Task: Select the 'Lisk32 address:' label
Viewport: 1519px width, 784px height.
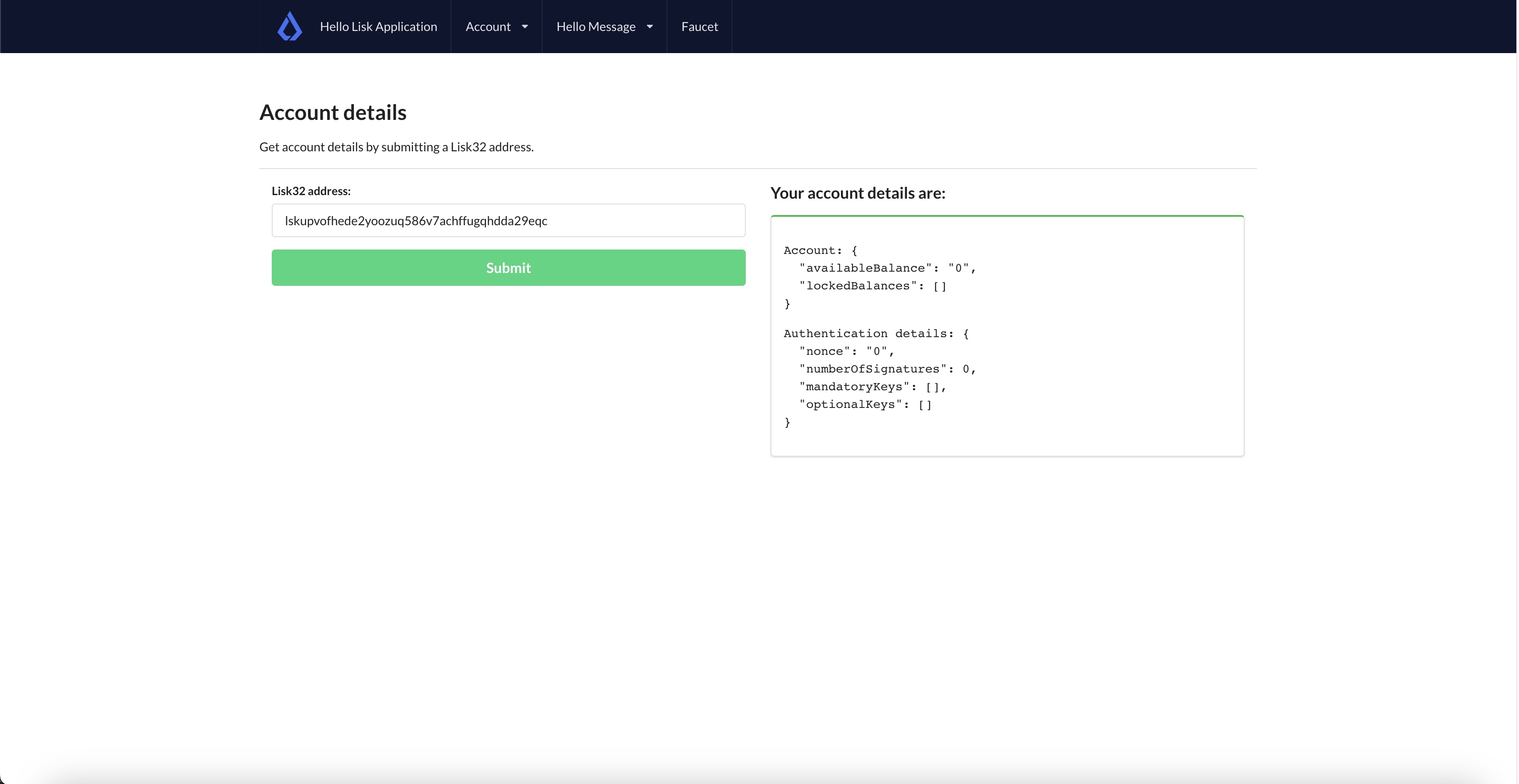Action: pos(311,191)
